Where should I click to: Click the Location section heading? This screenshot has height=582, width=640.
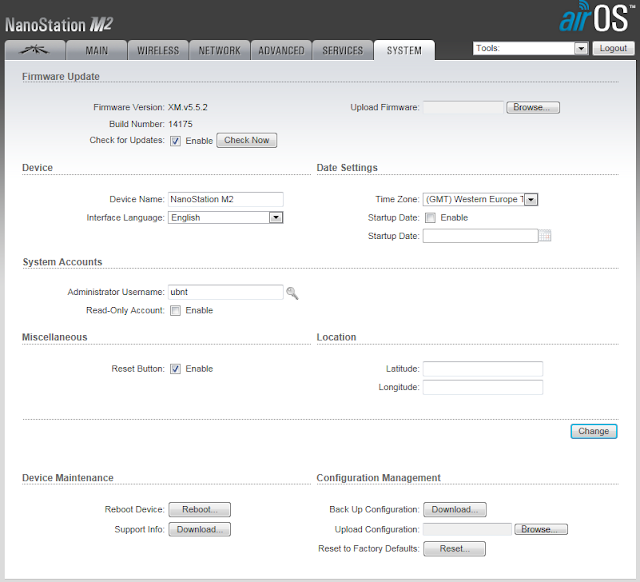pos(336,337)
